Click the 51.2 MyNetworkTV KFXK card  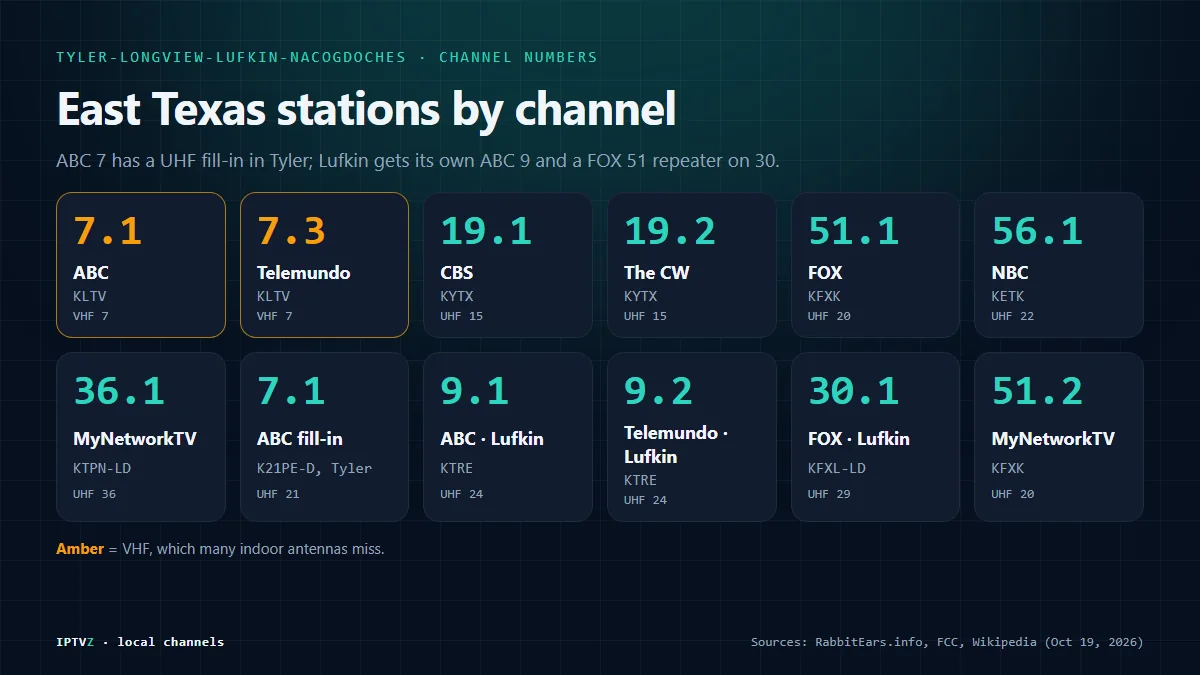coord(1059,437)
